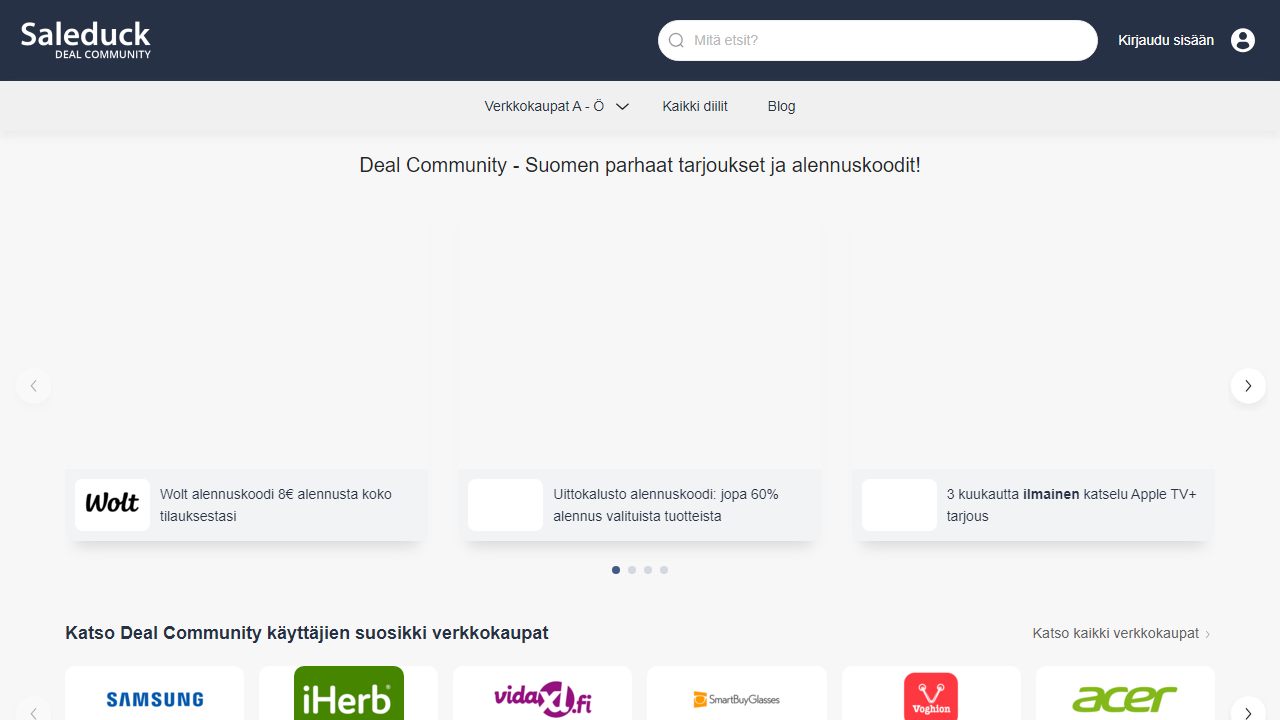Click the Samsung store logo
Image resolution: width=1280 pixels, height=720 pixels.
click(154, 700)
